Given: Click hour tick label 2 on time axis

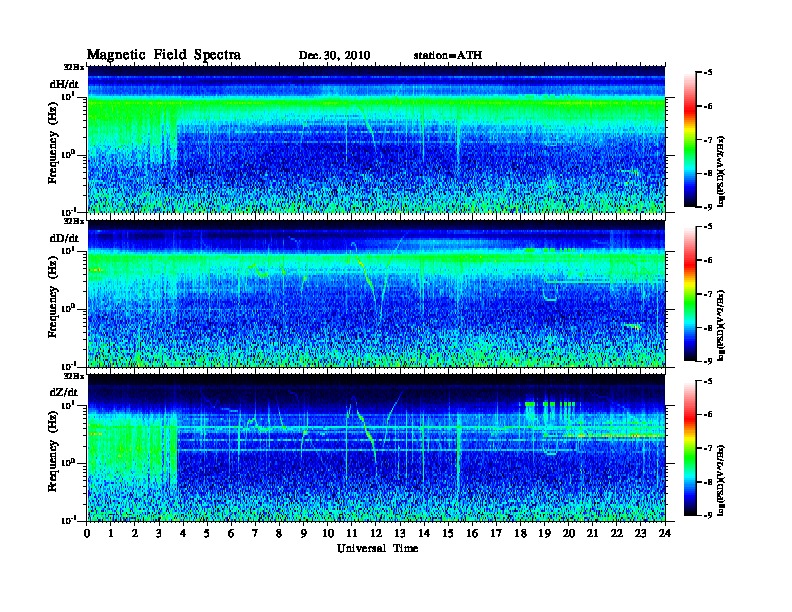Looking at the screenshot, I should click(135, 533).
